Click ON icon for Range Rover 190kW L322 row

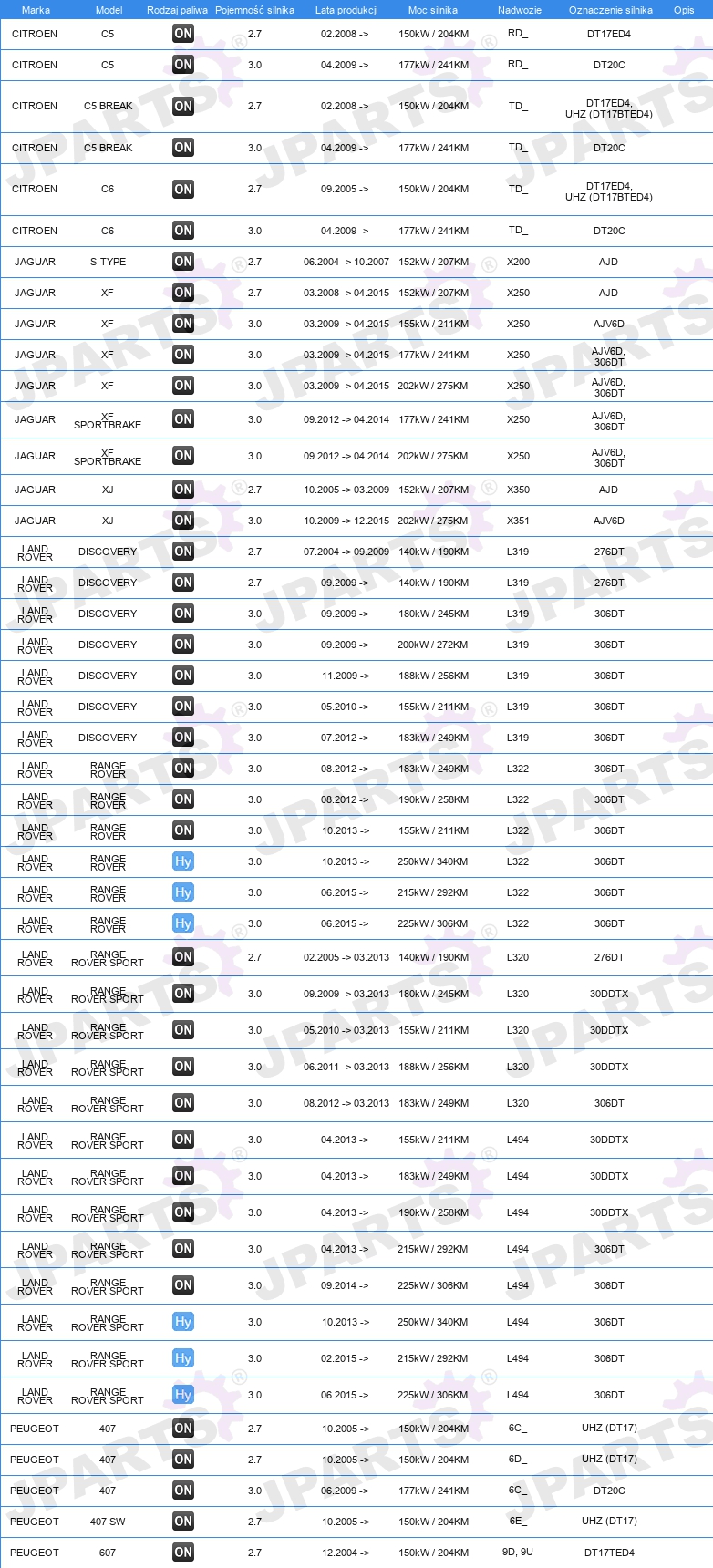pyautogui.click(x=183, y=799)
